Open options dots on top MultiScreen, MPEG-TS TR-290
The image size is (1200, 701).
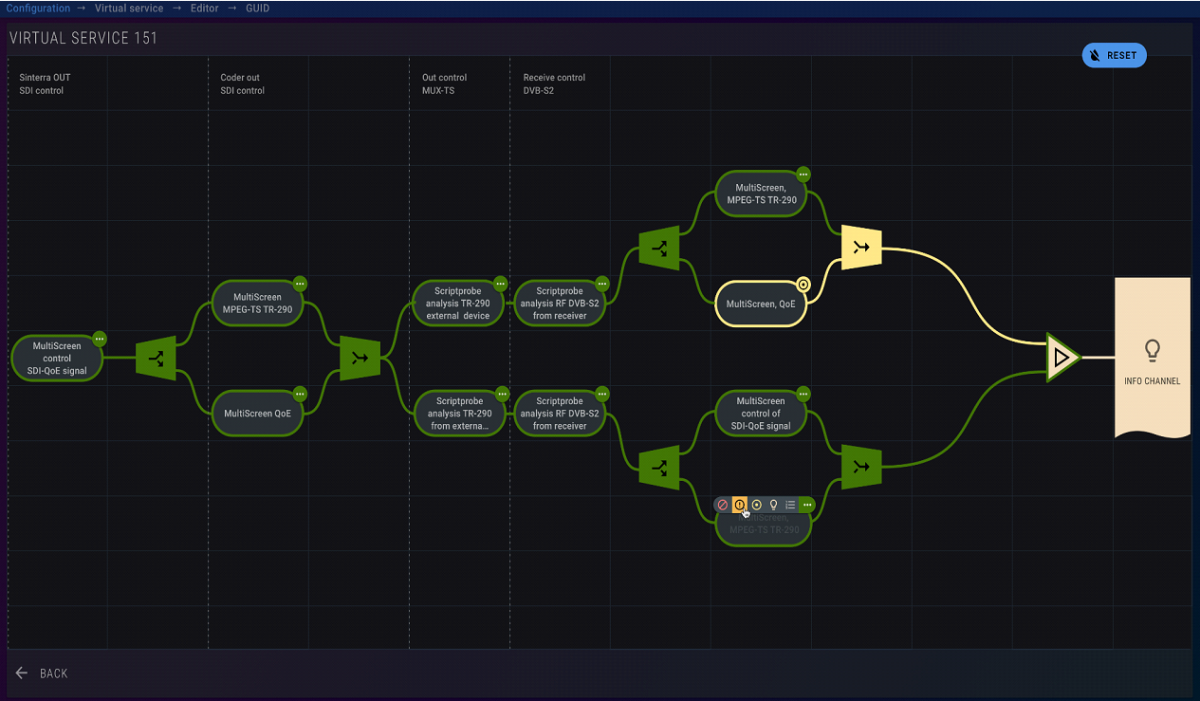pyautogui.click(x=803, y=174)
